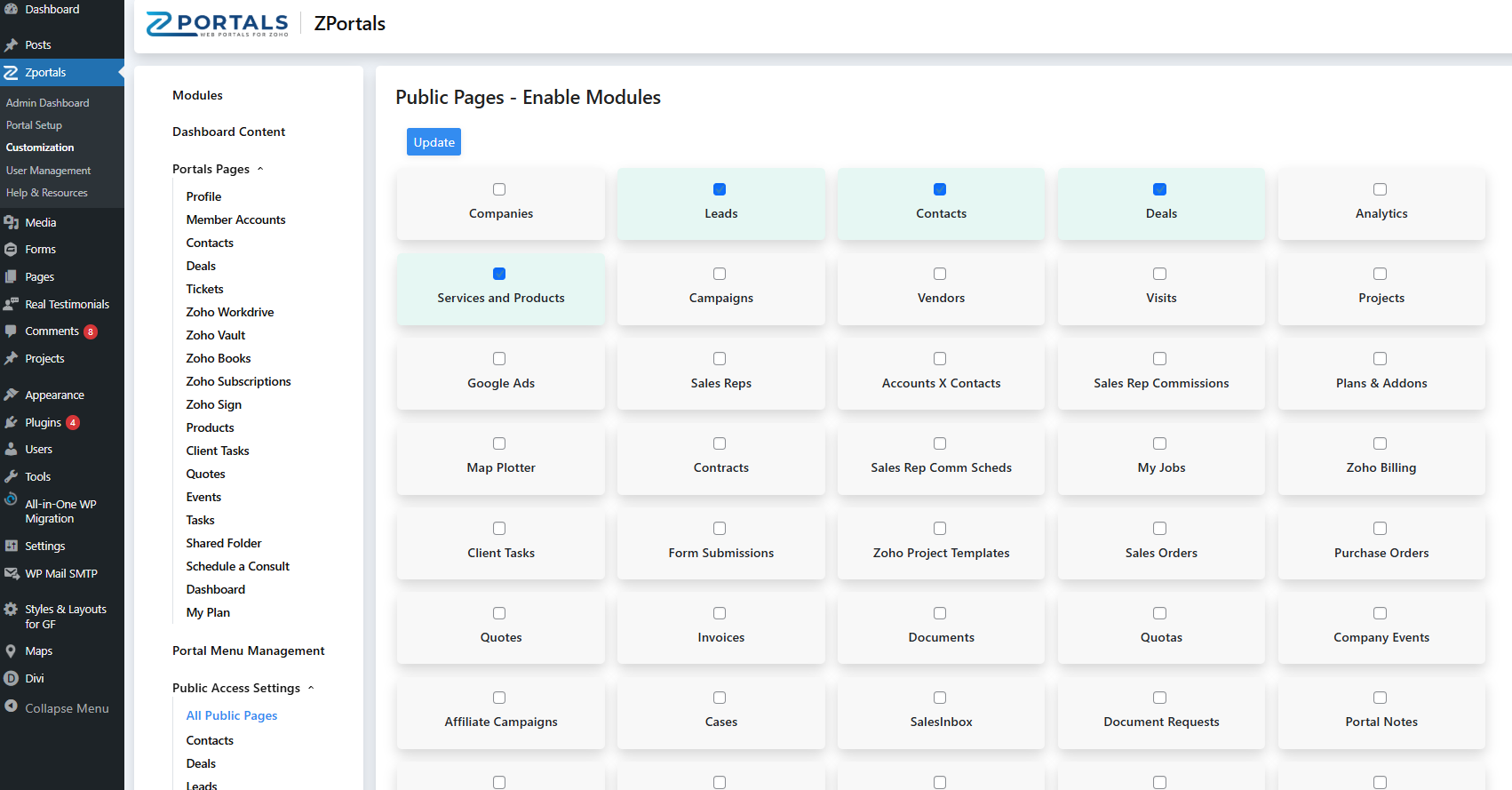Click the Collapse Menu arrow icon
Screen dimensions: 1512x790
tap(11, 707)
